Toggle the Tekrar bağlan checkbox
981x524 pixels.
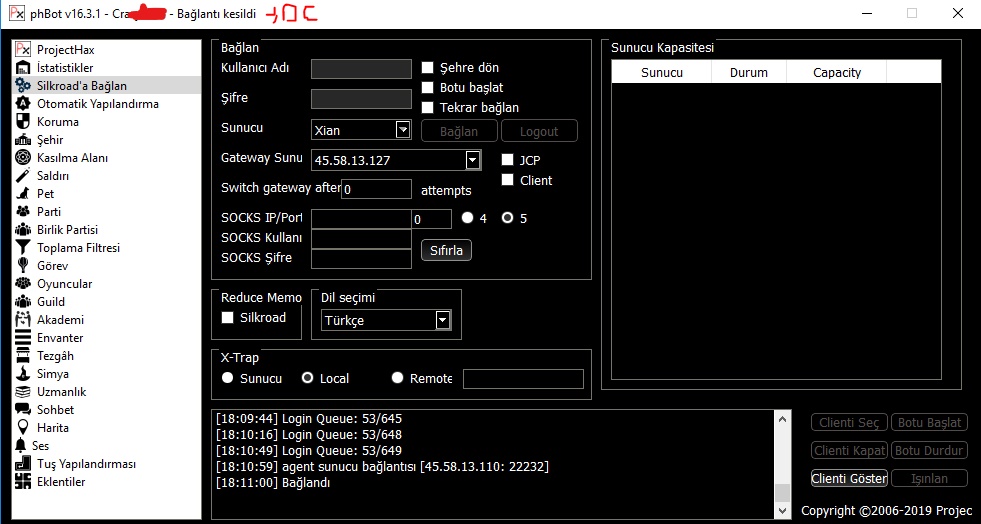point(428,108)
